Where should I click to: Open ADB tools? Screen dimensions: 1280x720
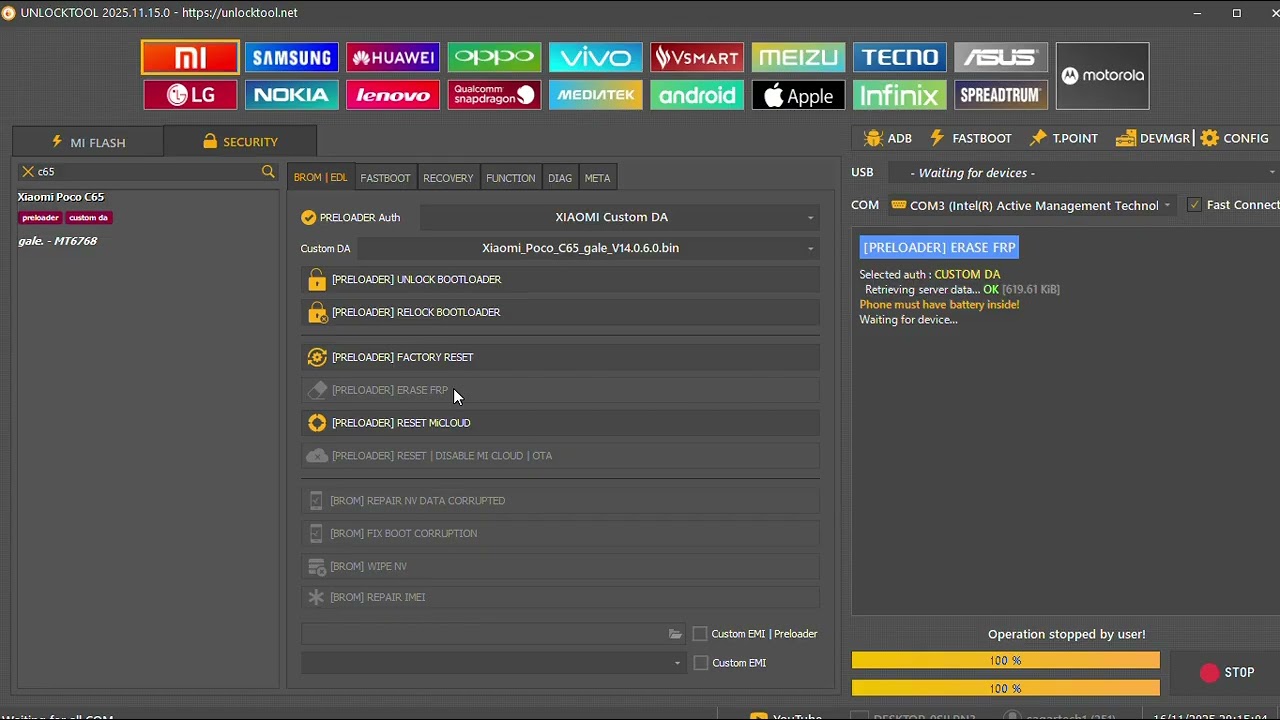pos(888,138)
